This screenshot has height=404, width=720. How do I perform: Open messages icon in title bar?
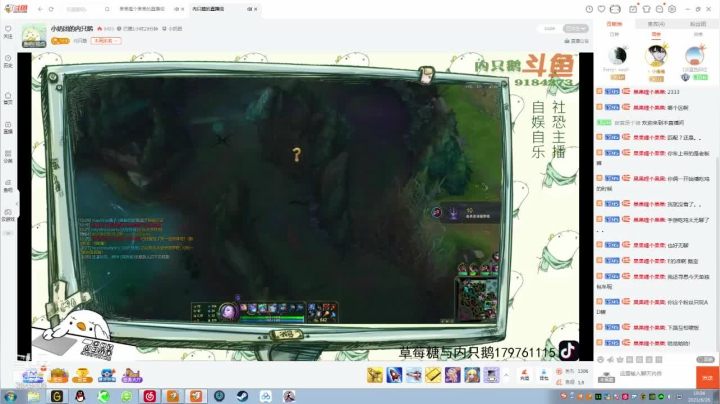point(659,9)
